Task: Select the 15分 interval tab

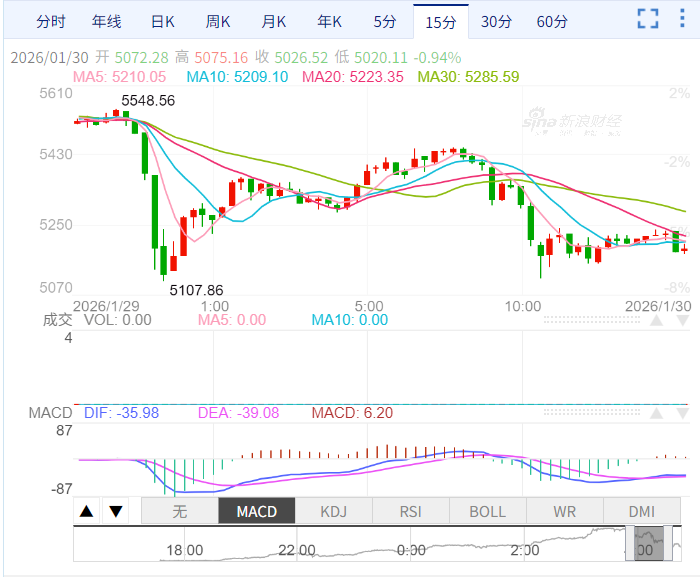Action: point(441,21)
